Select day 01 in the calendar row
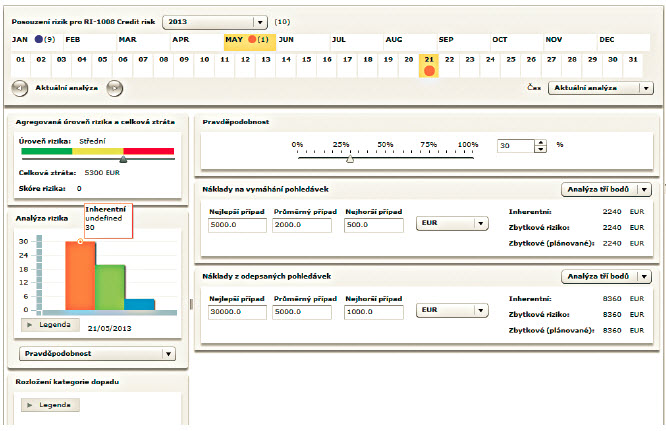666x431 pixels. click(x=20, y=65)
